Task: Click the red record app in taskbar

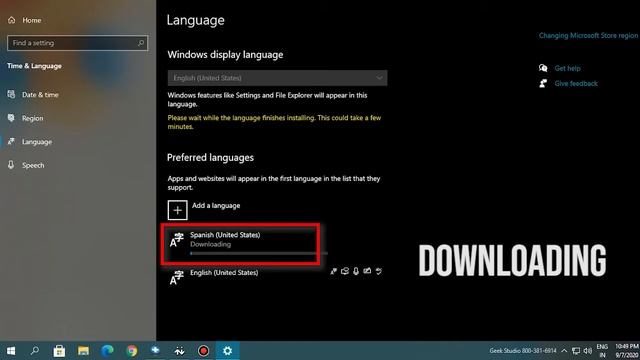Action: (203, 351)
